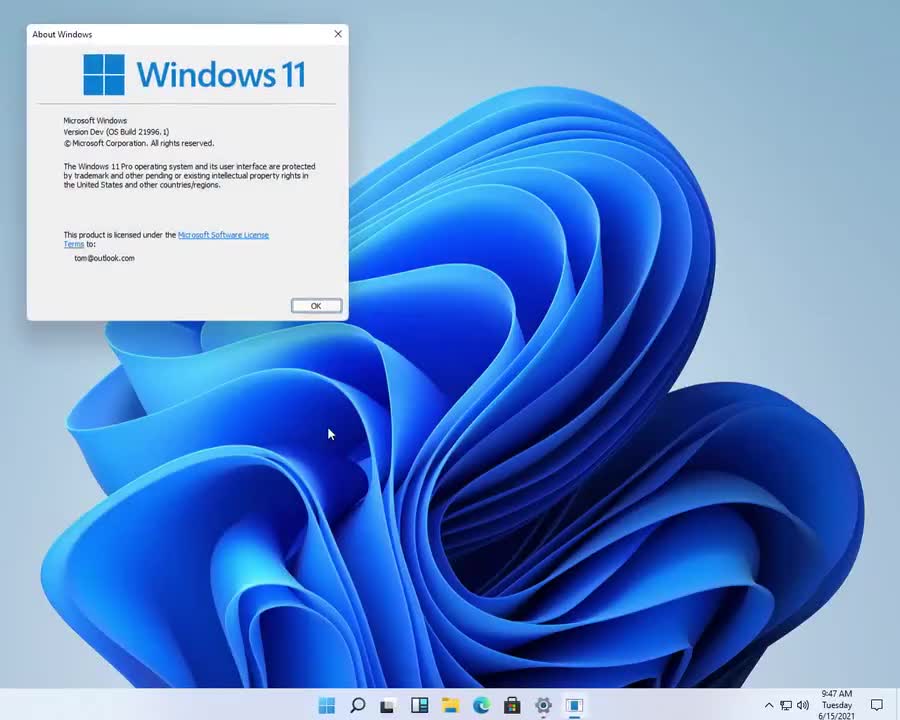Click the Windows 11 logo banner

coord(194,74)
